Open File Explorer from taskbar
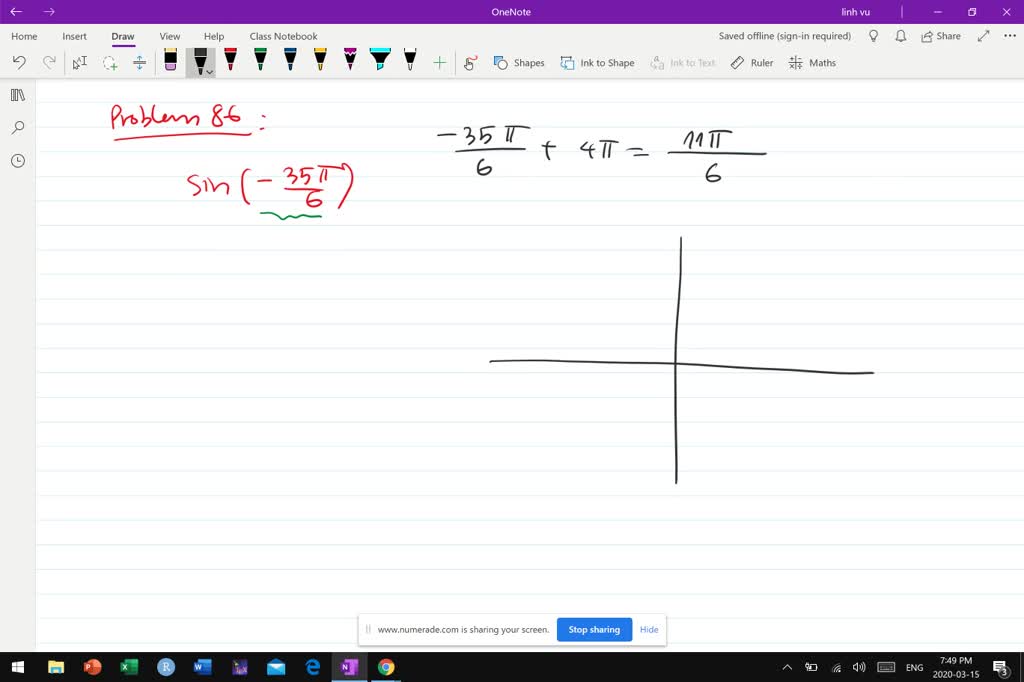Image resolution: width=1024 pixels, height=682 pixels. click(x=56, y=667)
